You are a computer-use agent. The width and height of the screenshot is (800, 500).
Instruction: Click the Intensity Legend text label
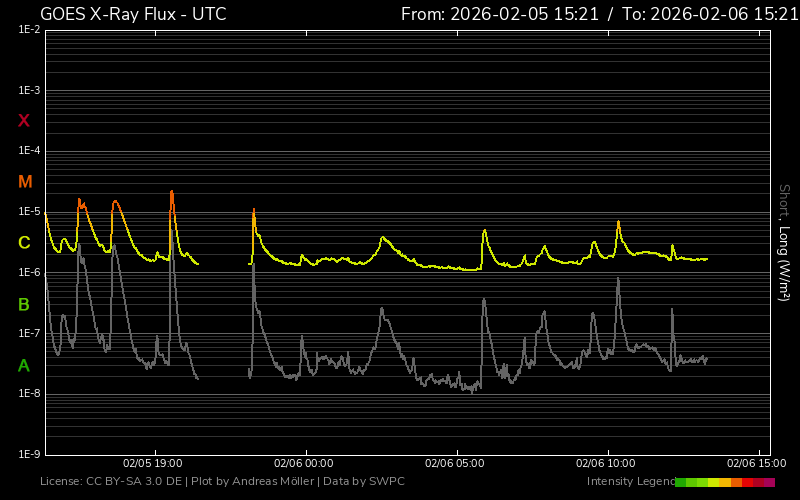pos(628,482)
